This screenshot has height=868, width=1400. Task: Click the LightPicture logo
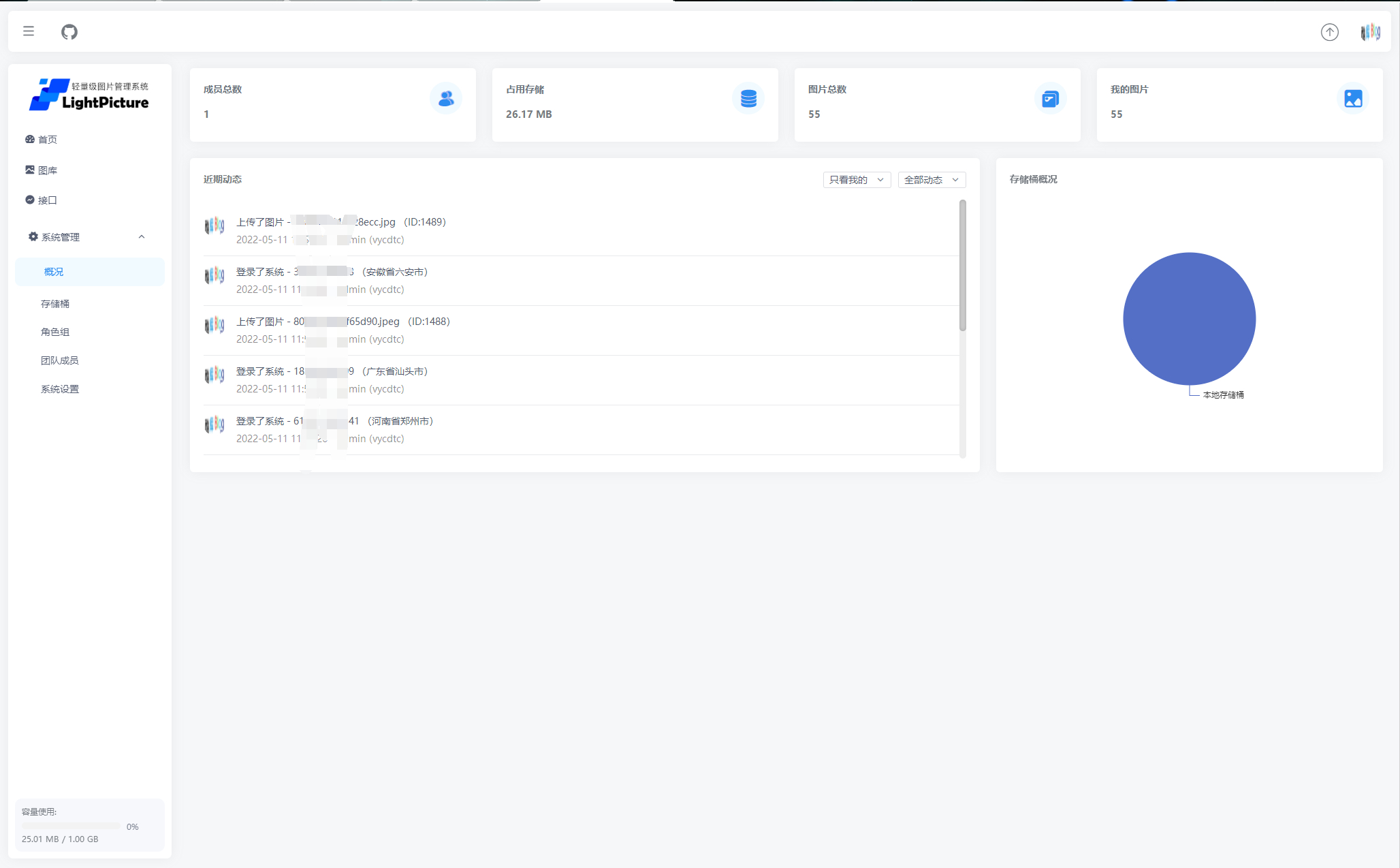[x=89, y=95]
